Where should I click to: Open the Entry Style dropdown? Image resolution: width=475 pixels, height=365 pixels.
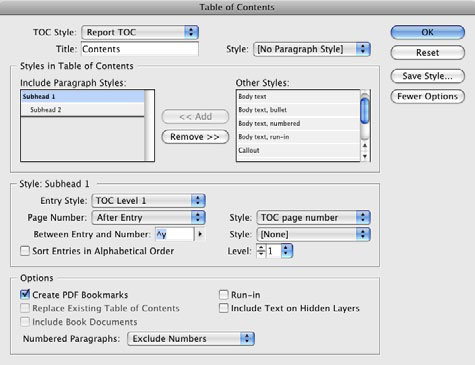pos(149,201)
